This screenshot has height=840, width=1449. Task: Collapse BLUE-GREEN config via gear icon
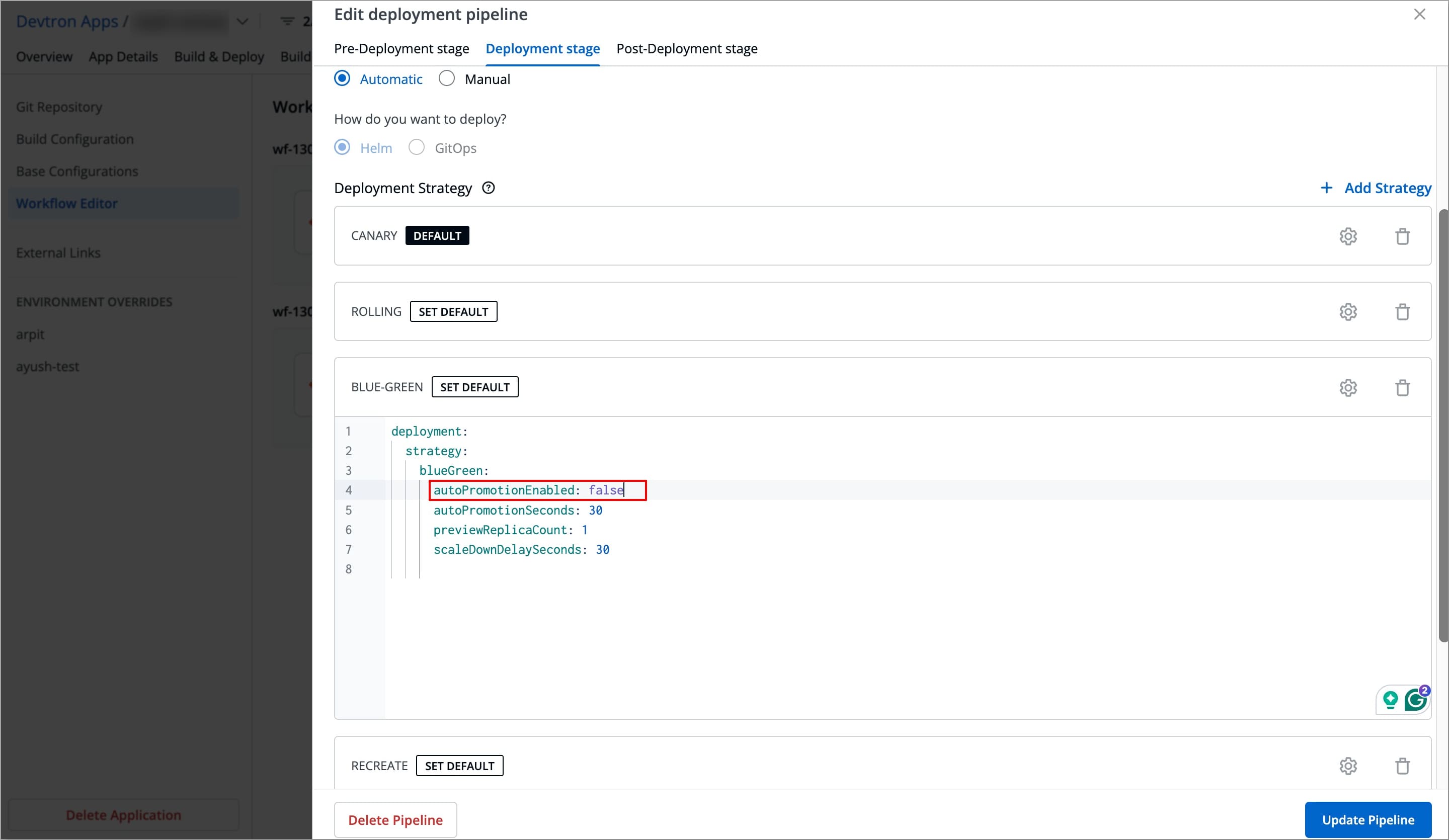[x=1348, y=387]
